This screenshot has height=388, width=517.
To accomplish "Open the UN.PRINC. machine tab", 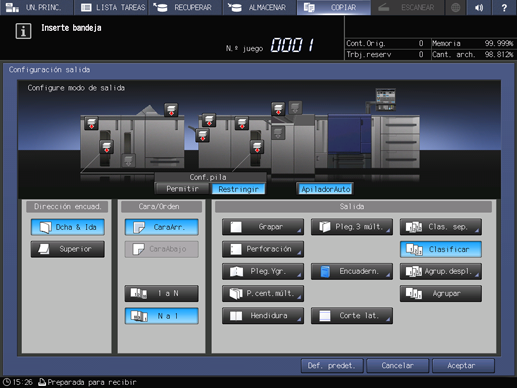I will (x=36, y=7).
